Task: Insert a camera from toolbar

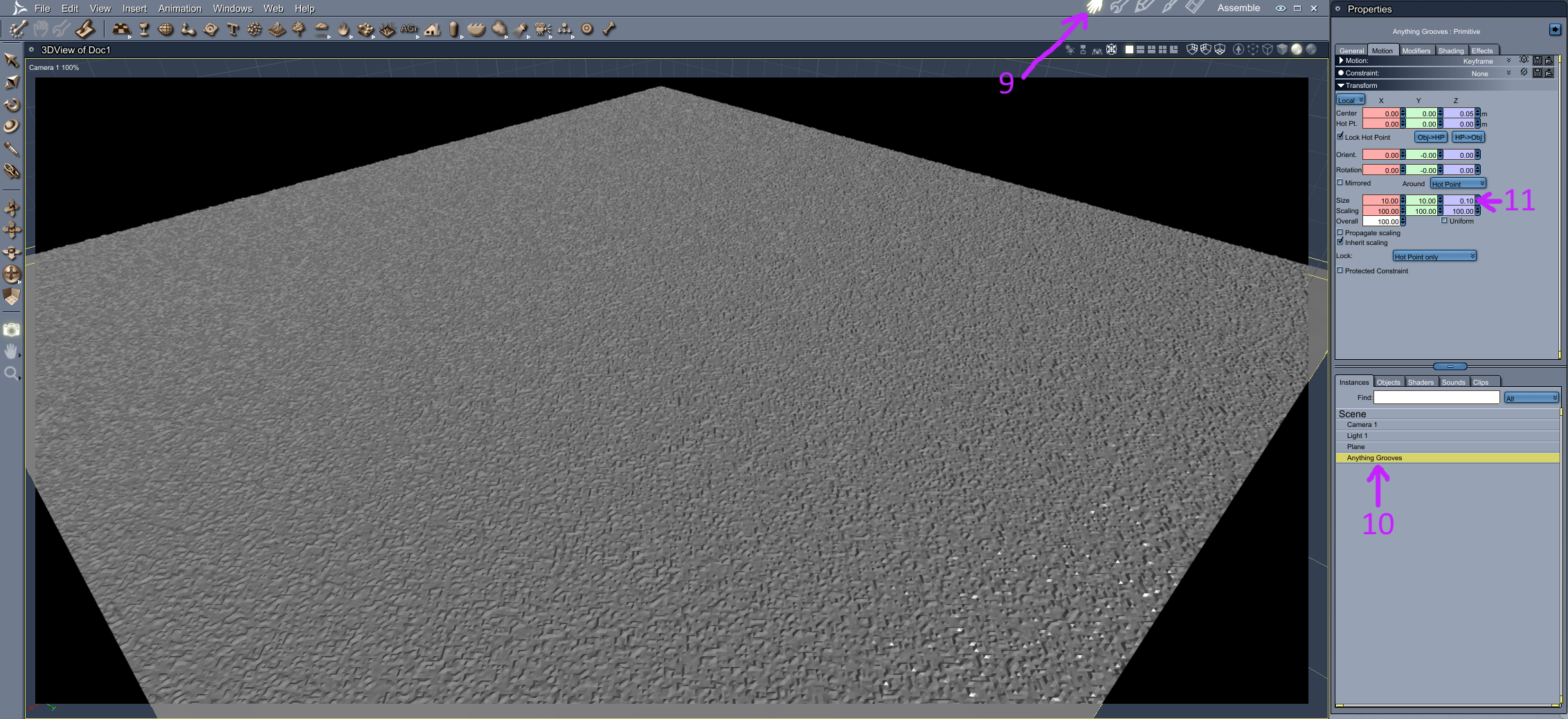Action: (x=543, y=29)
